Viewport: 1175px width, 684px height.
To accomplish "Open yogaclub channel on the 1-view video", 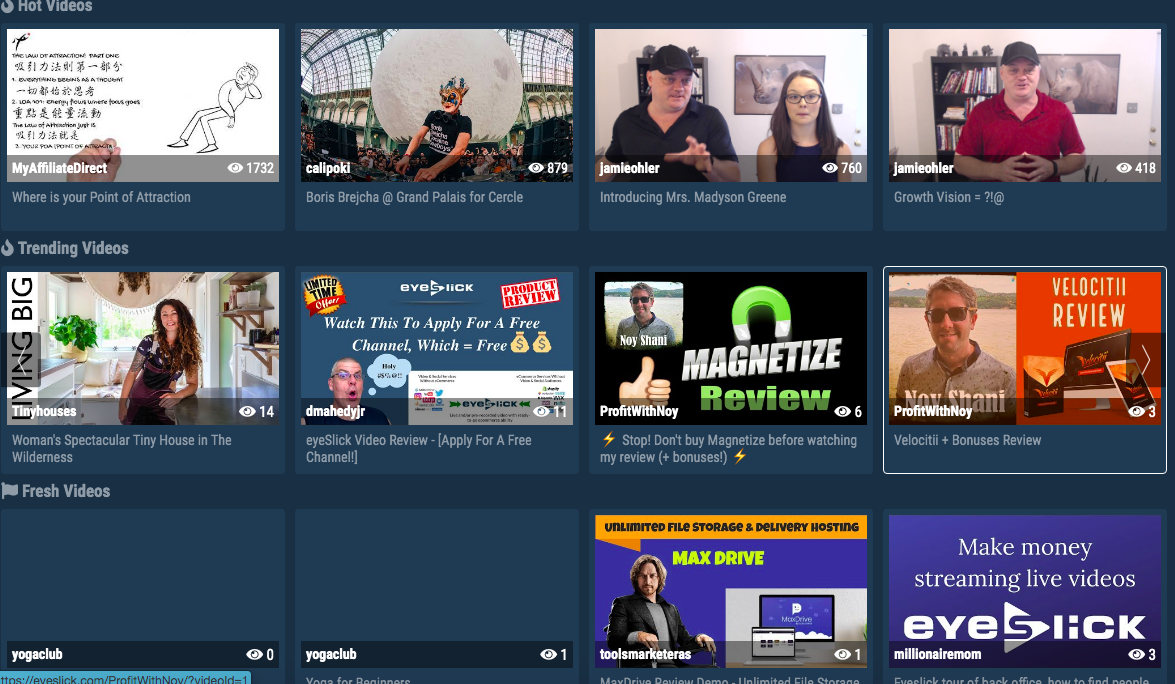I will pos(330,654).
